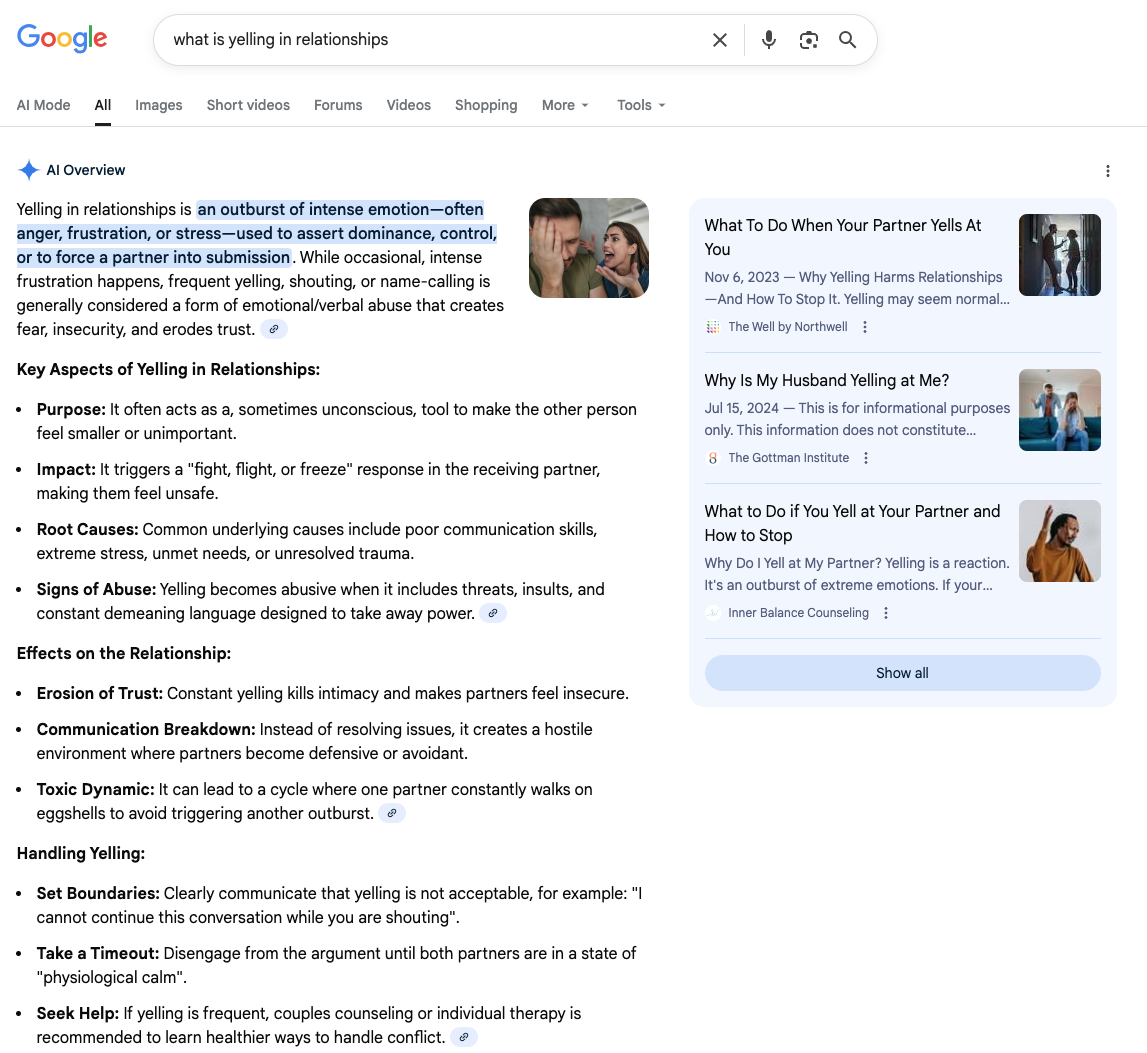Screen dimensions: 1147x1053
Task: Select the All tab
Action: tap(102, 105)
